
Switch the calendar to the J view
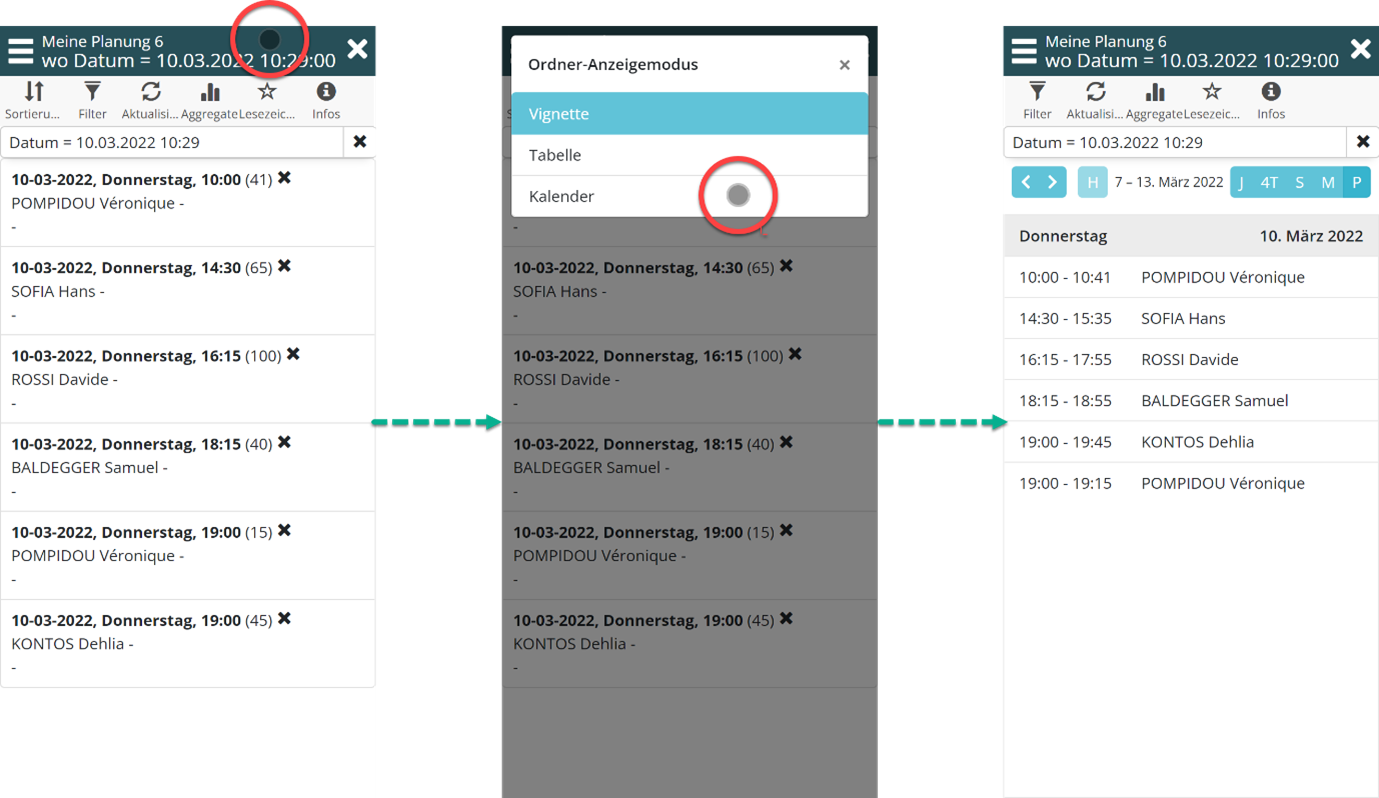[1241, 182]
